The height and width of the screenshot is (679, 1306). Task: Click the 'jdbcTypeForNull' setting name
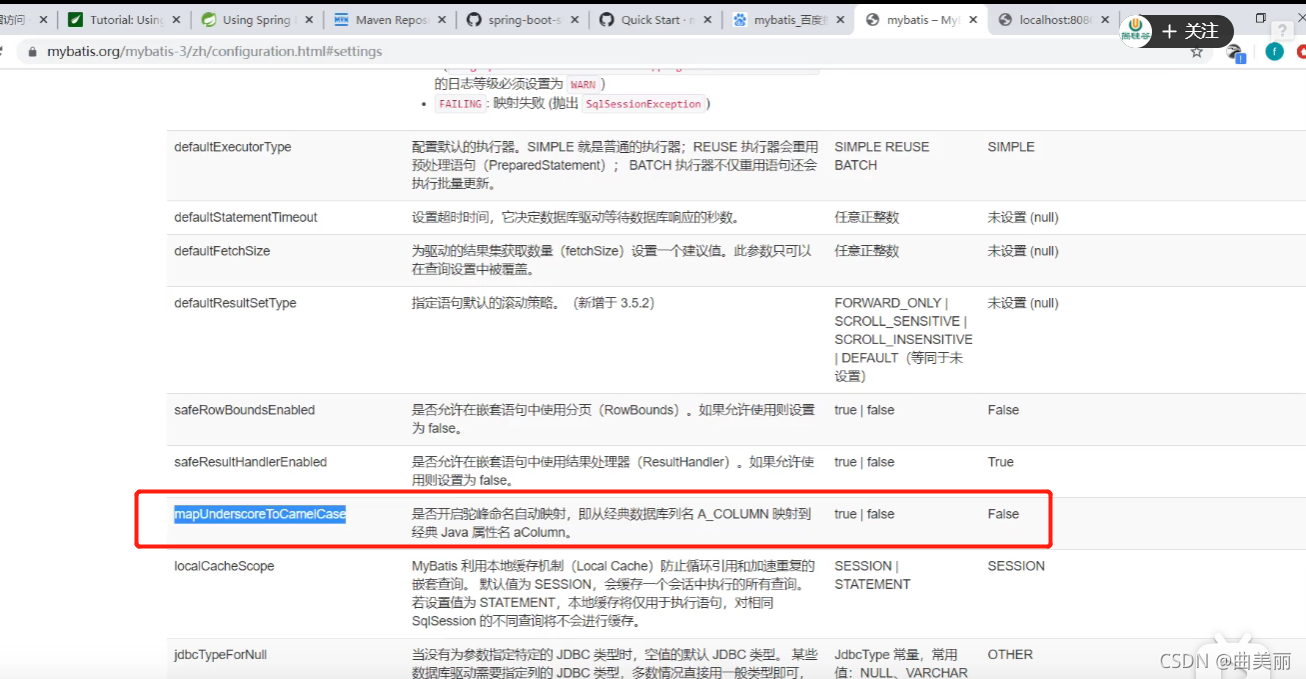tap(220, 655)
